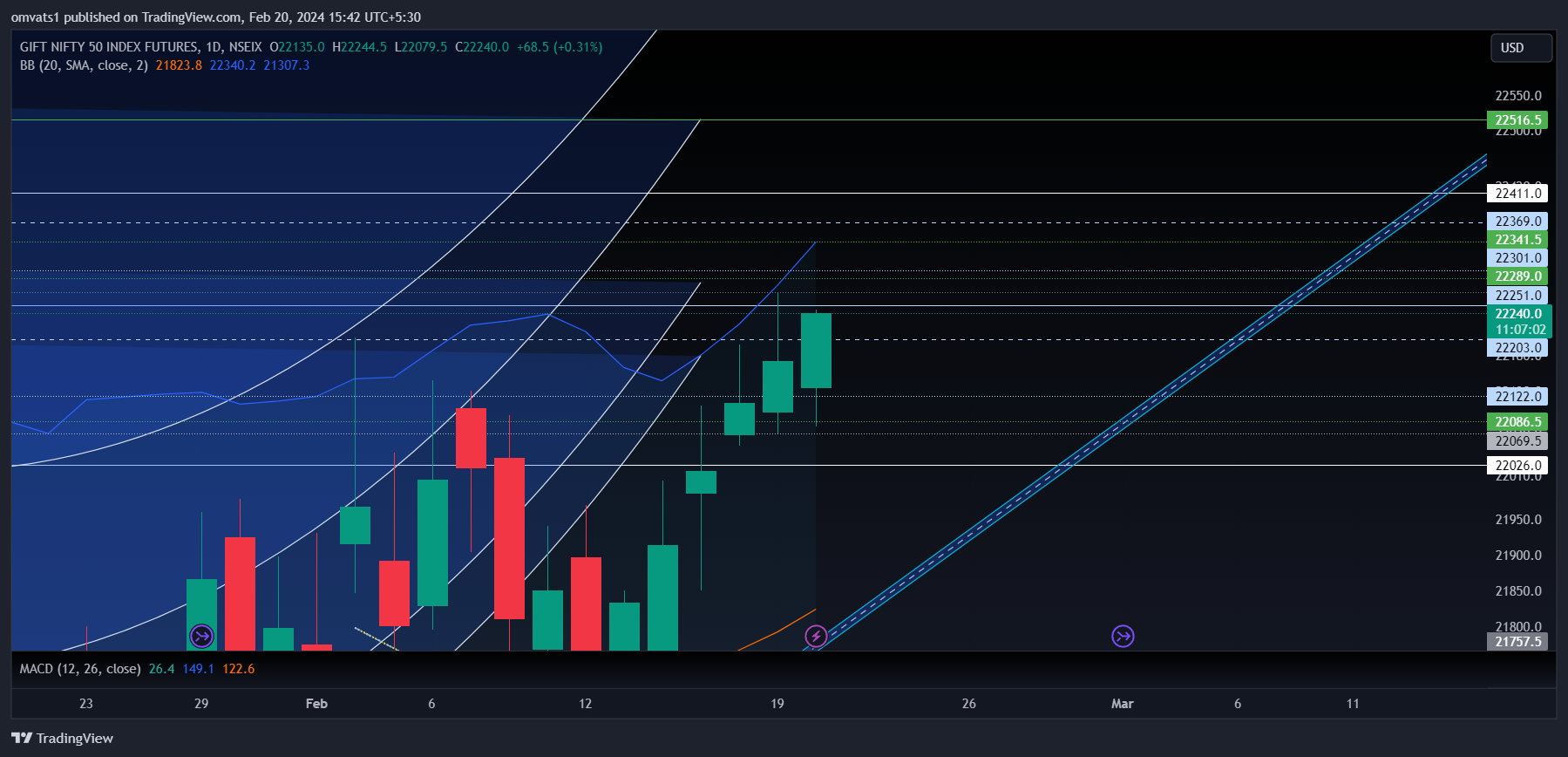This screenshot has width=1568, height=757.
Task: Click the BB lower value 21307.3
Action: point(287,65)
